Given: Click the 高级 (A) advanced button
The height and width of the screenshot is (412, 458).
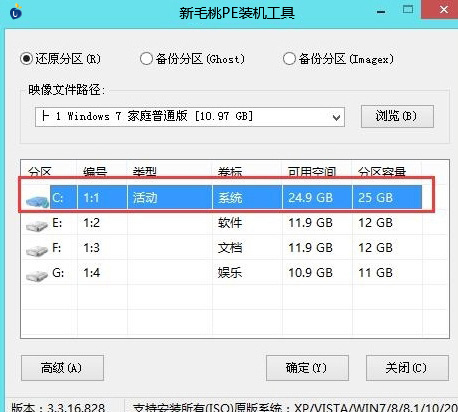Looking at the screenshot, I should point(62,368).
